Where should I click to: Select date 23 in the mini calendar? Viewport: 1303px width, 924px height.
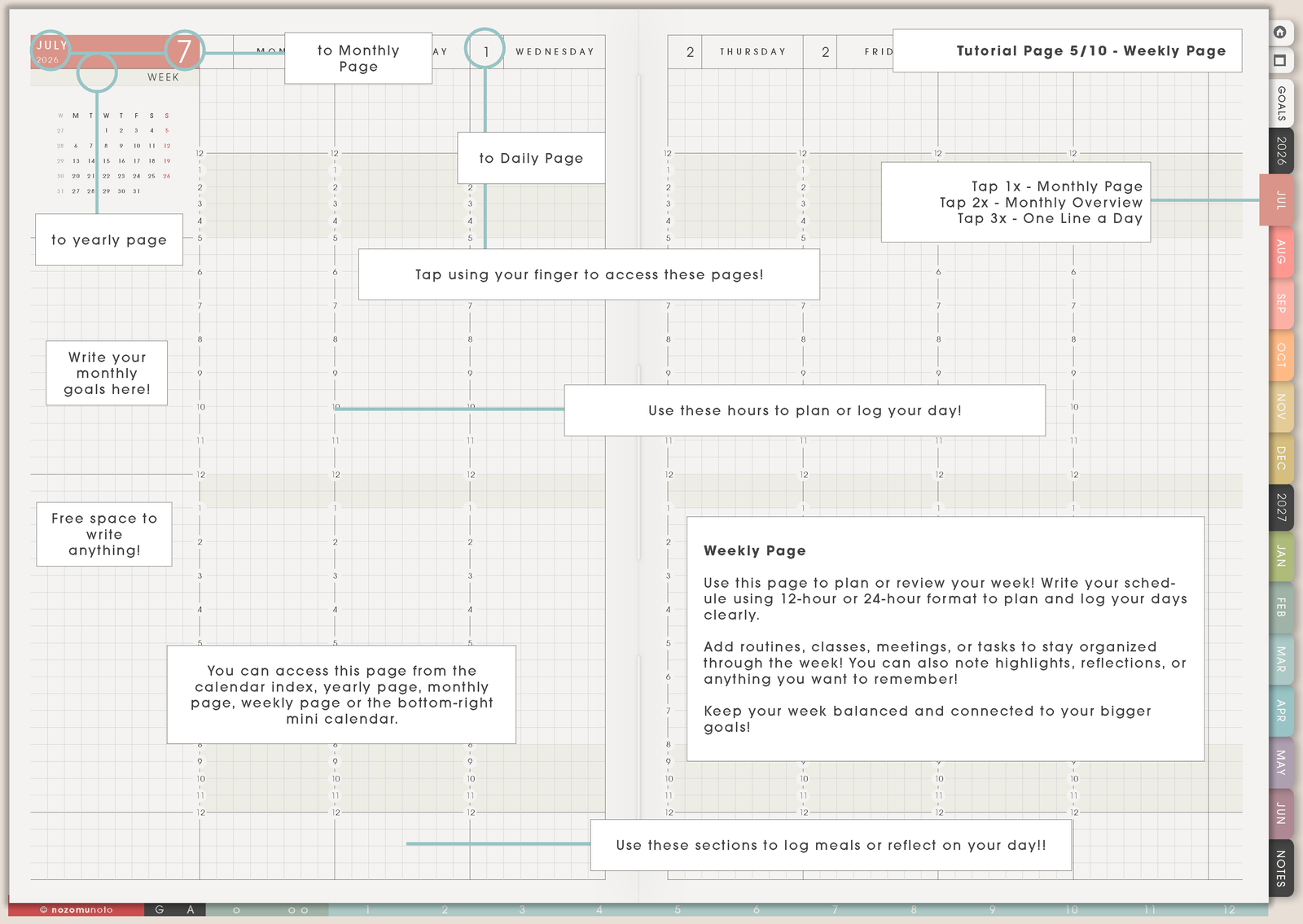pyautogui.click(x=121, y=176)
